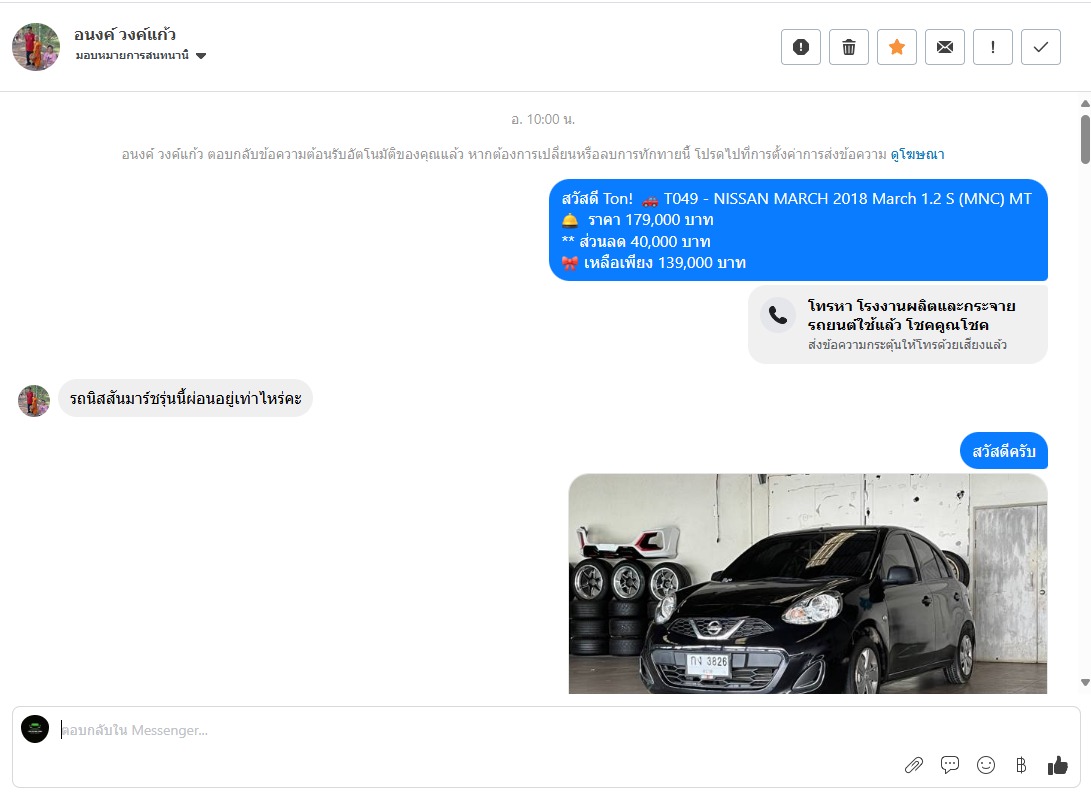Open the มอบหมายการสนทนานี้ assignment dropdown
The height and width of the screenshot is (798, 1091).
tap(141, 56)
